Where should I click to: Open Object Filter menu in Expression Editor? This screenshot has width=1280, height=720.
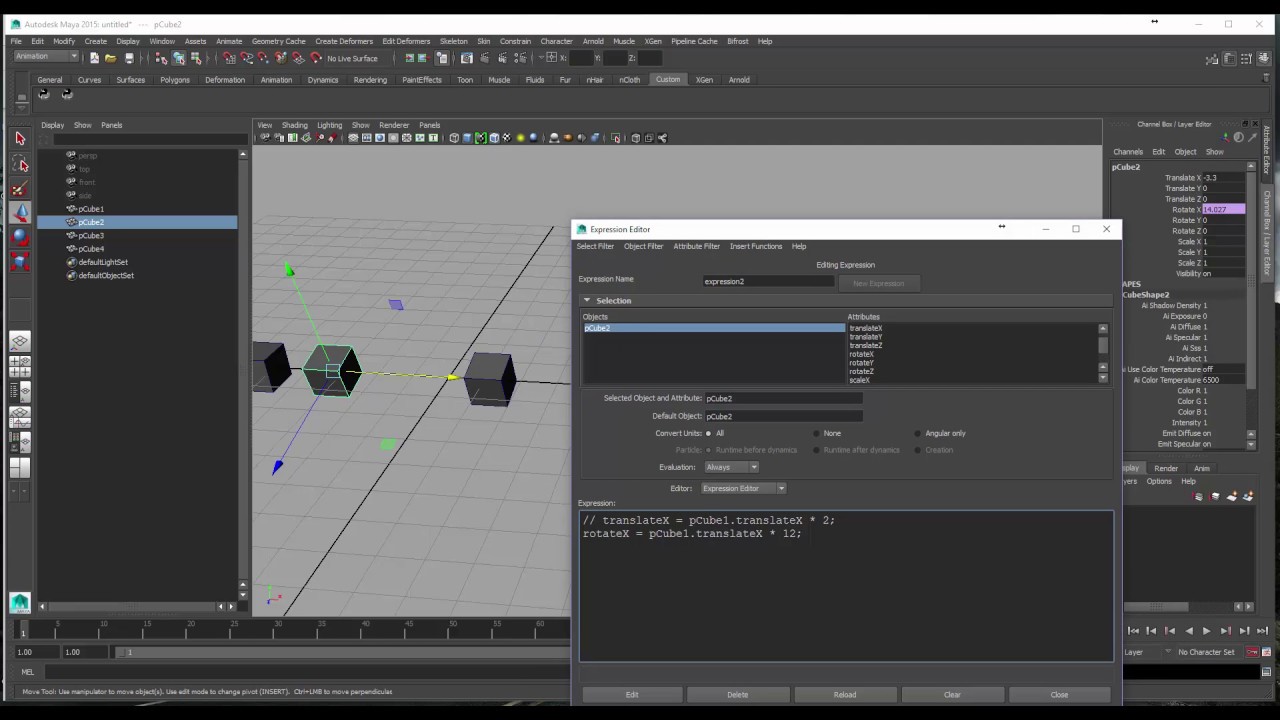(643, 246)
